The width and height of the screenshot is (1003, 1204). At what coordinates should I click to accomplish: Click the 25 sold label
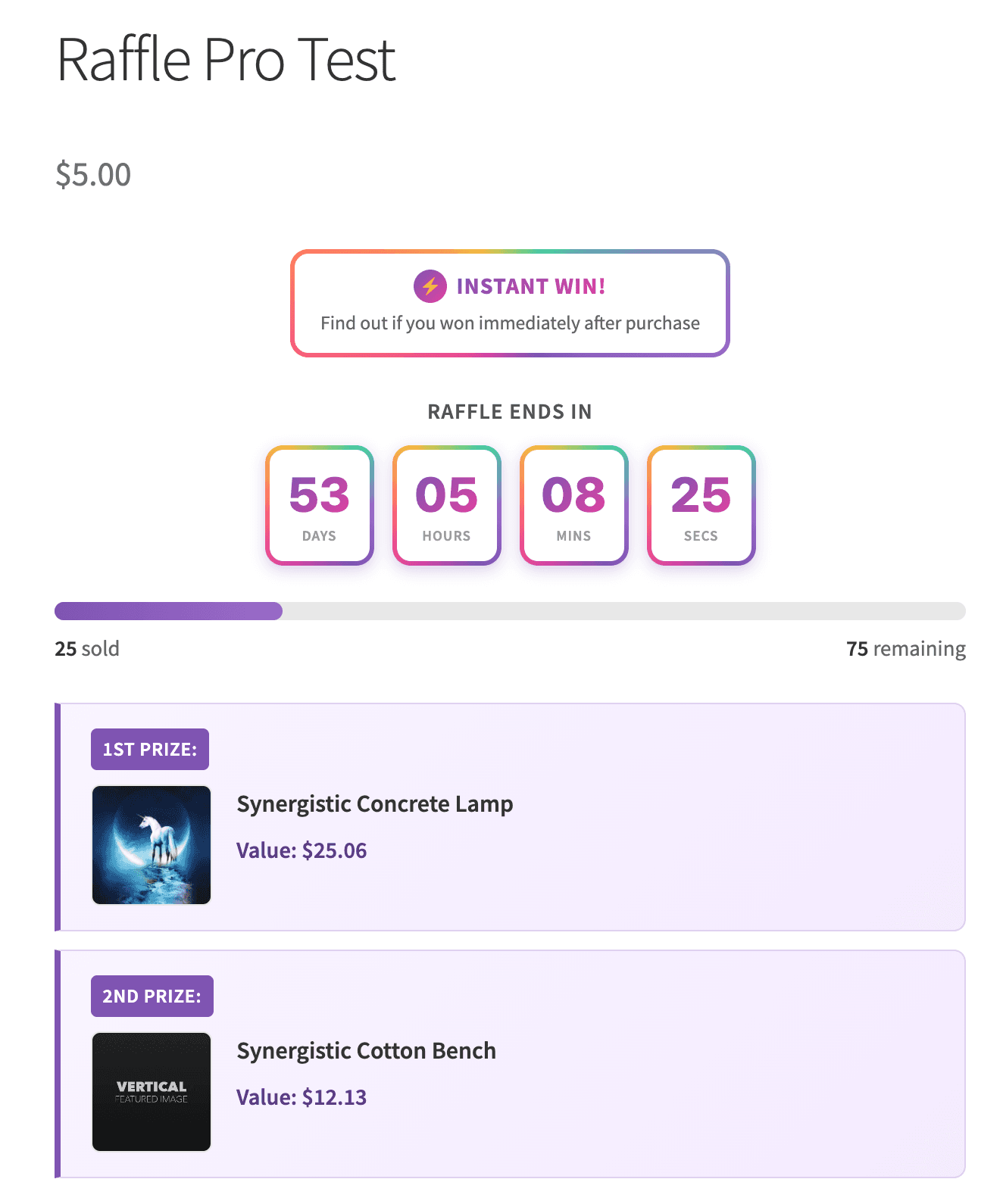pos(87,649)
